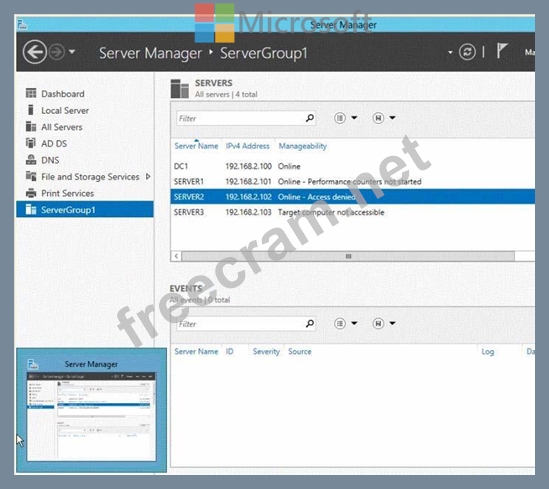Go back with the back arrow button
This screenshot has width=549, height=489.
click(34, 52)
